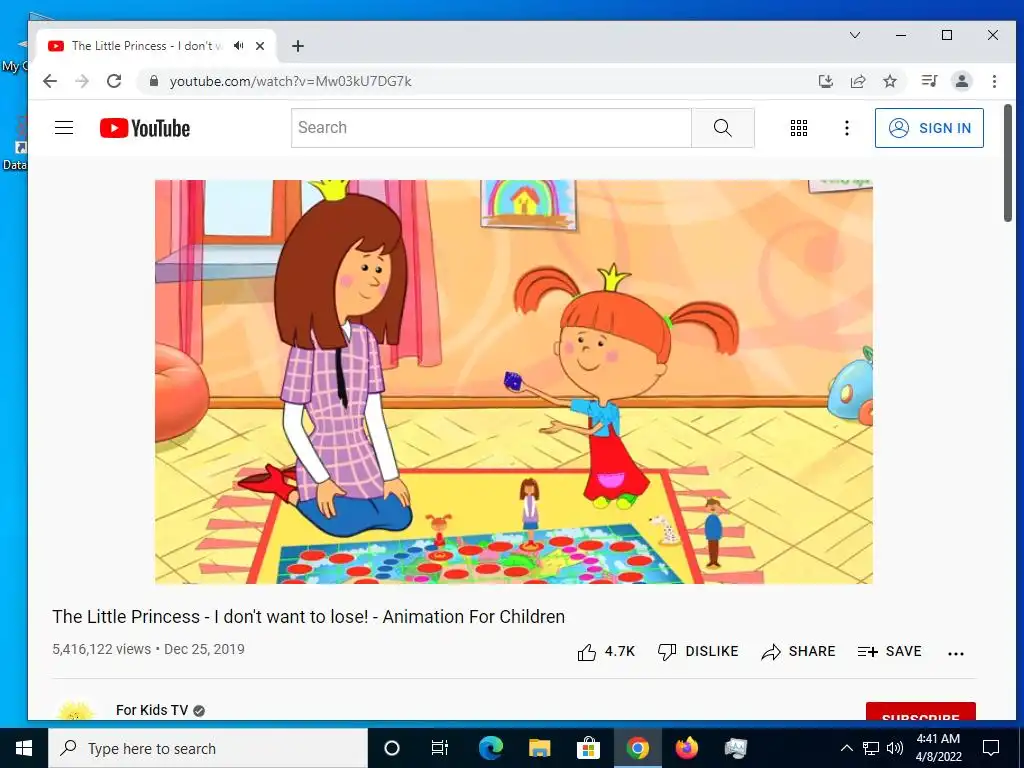
Task: Open the YouTube apps grid
Action: [x=799, y=128]
